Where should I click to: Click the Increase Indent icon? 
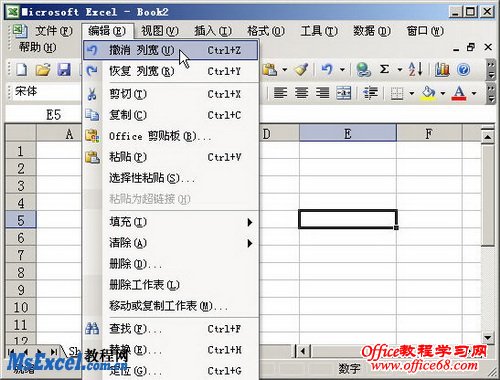(370, 93)
